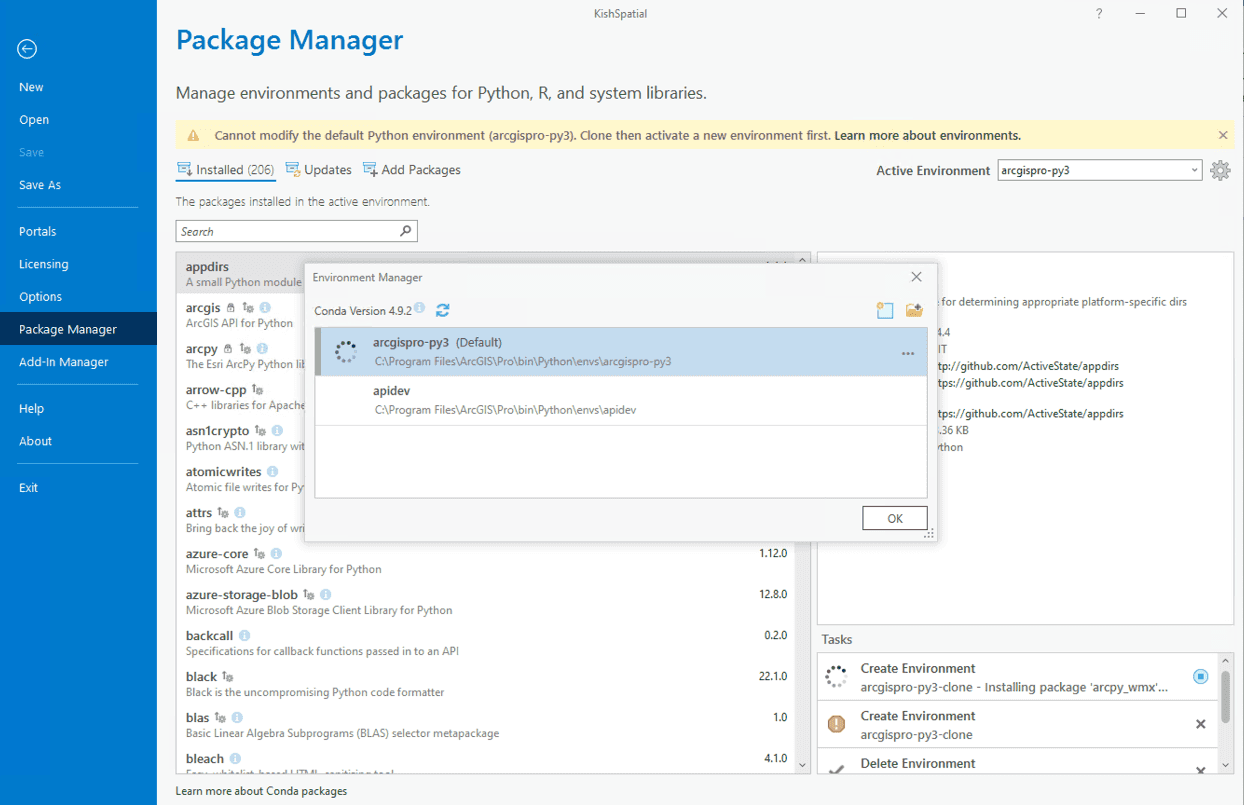Refresh the conda environment list

pyautogui.click(x=443, y=310)
